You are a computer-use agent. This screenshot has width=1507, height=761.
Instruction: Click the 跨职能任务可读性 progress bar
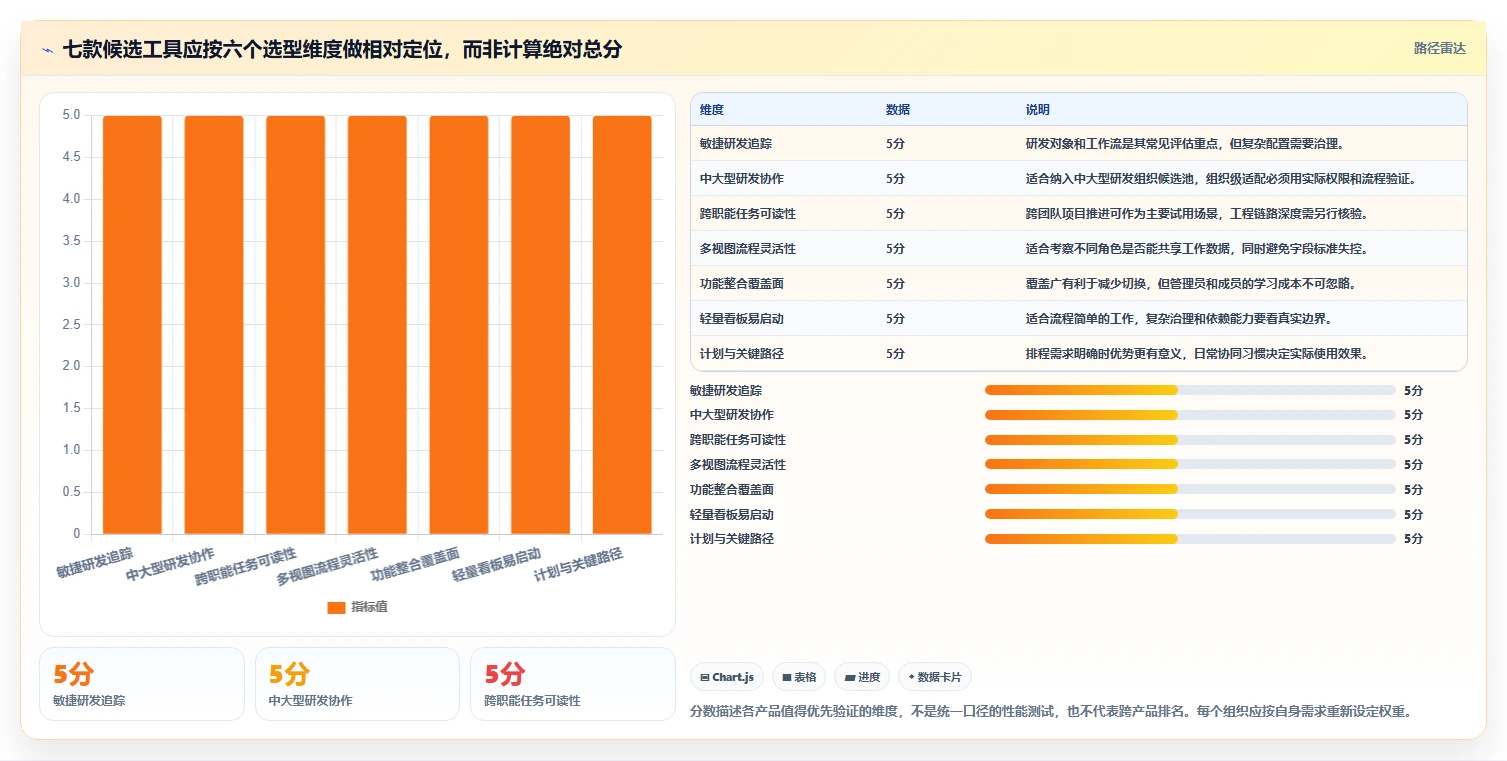click(1190, 440)
